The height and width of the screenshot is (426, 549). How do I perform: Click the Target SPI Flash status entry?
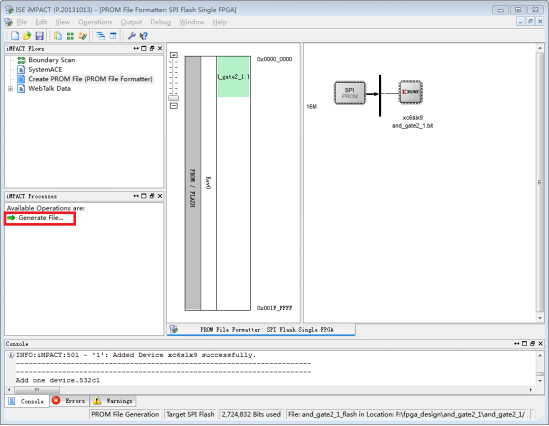(x=190, y=414)
